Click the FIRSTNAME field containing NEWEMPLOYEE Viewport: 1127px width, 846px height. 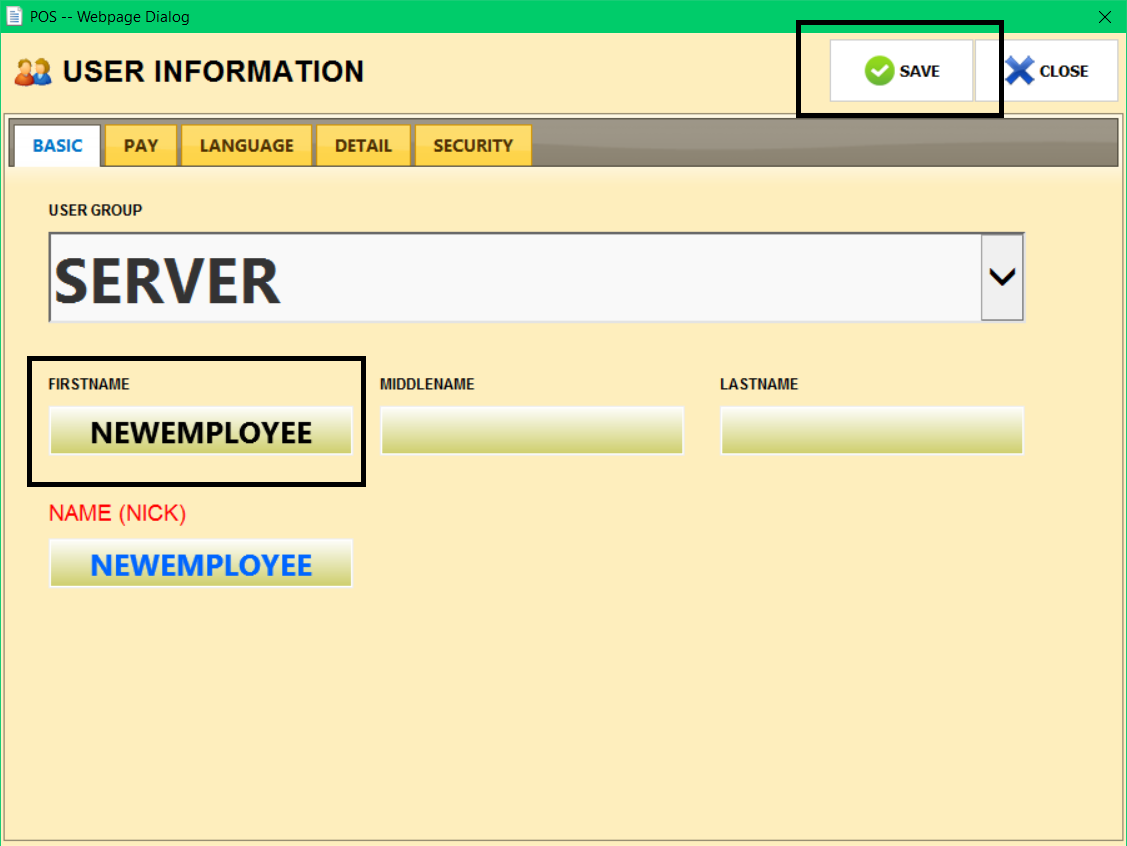(201, 431)
